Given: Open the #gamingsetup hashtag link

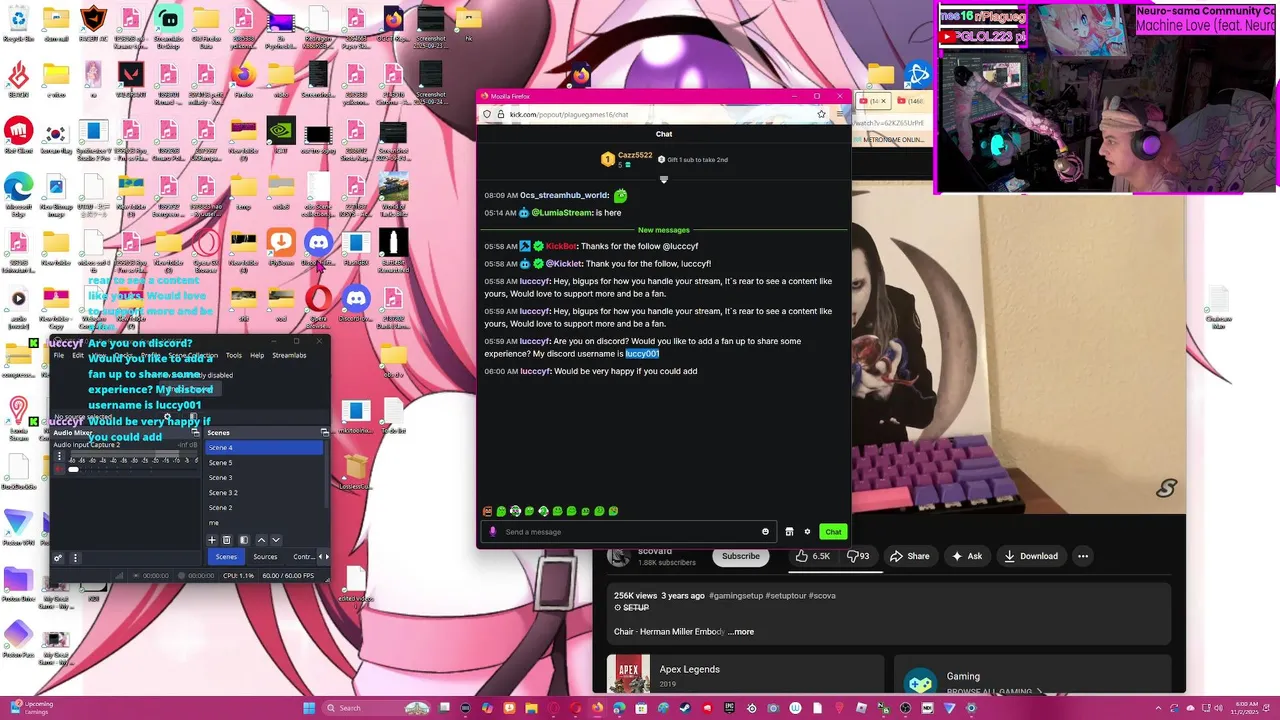Looking at the screenshot, I should click(x=738, y=595).
